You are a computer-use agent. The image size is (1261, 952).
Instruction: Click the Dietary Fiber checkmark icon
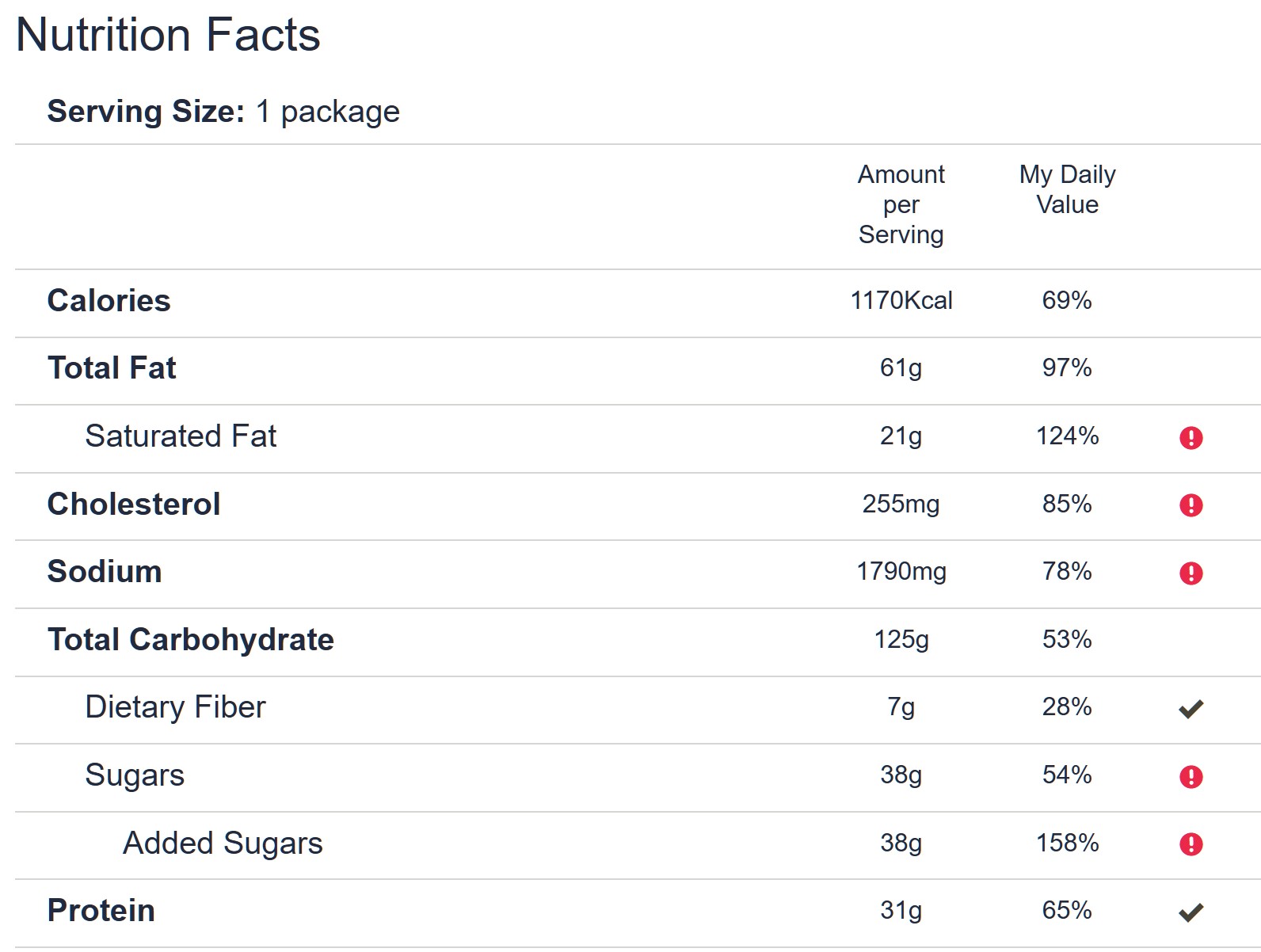tap(1191, 709)
